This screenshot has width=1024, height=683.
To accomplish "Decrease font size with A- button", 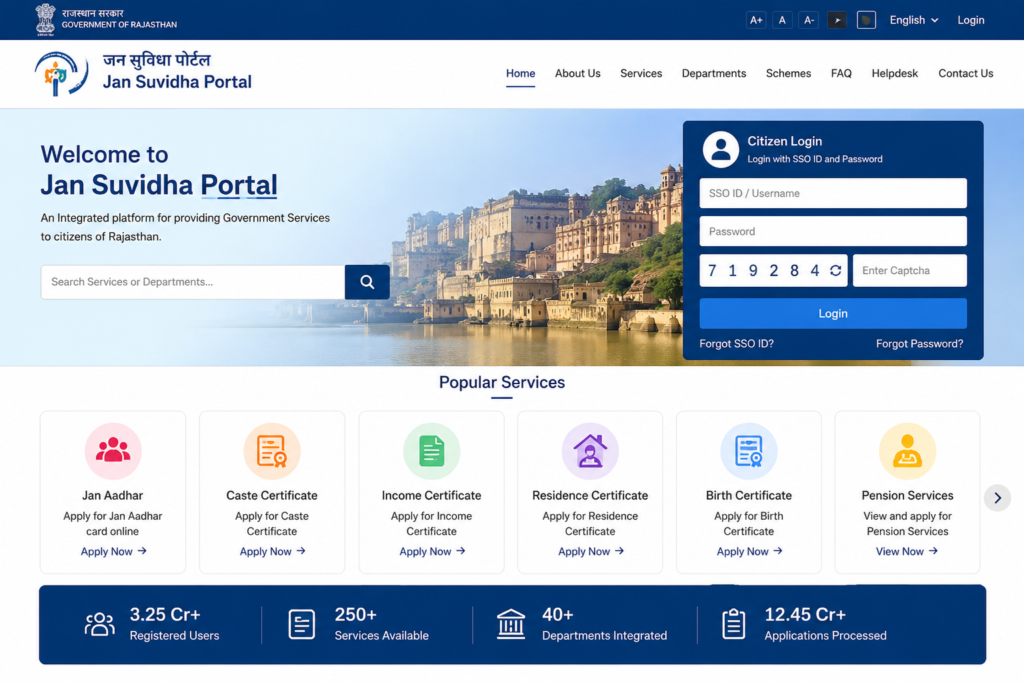I will [808, 20].
